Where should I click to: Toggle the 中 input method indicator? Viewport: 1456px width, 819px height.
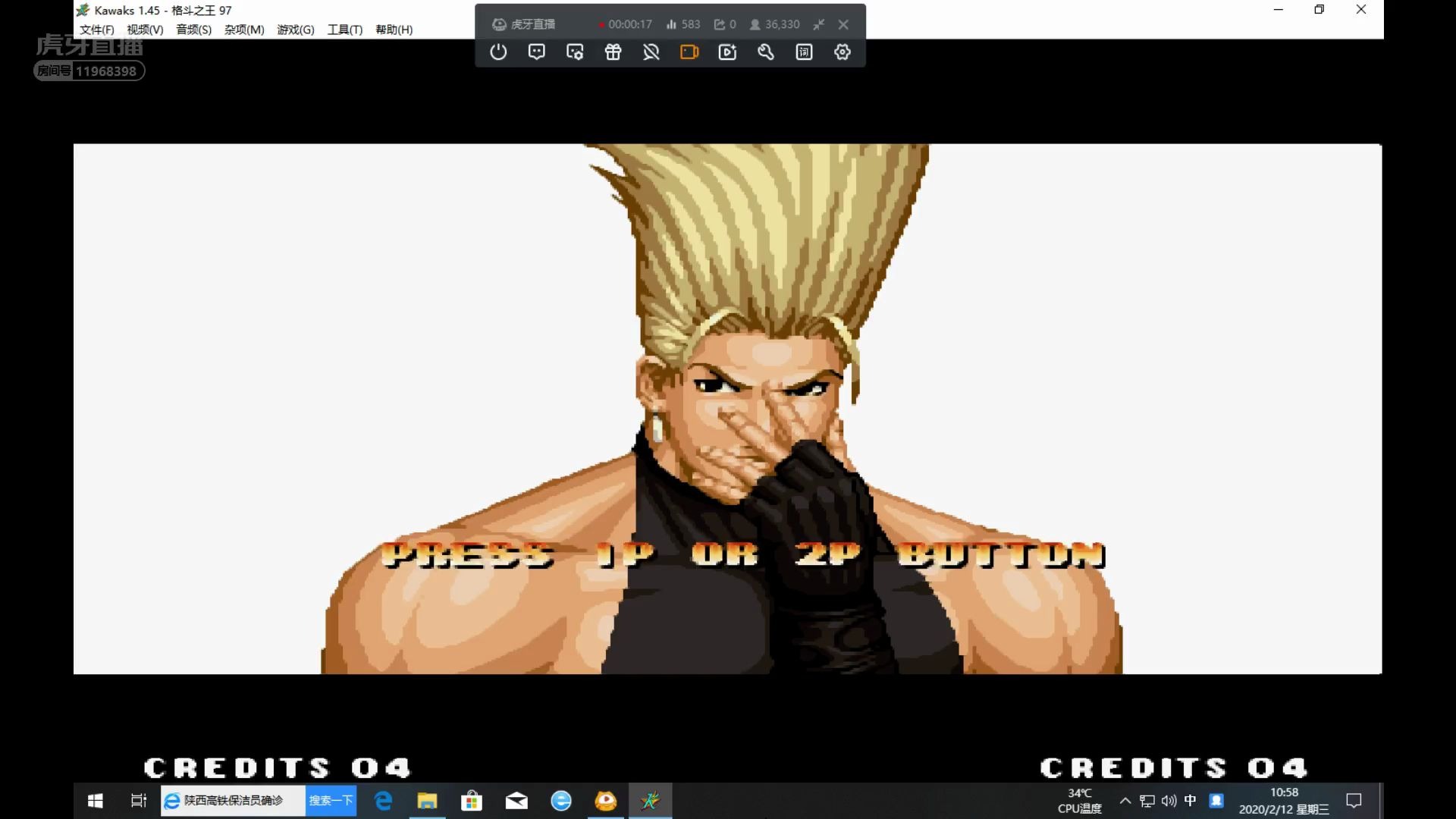(1190, 801)
